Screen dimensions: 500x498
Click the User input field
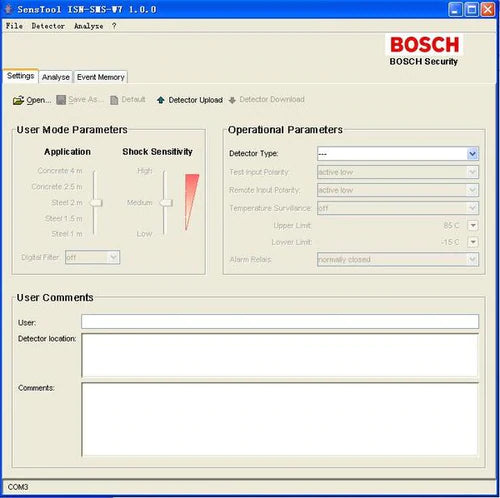(280, 322)
